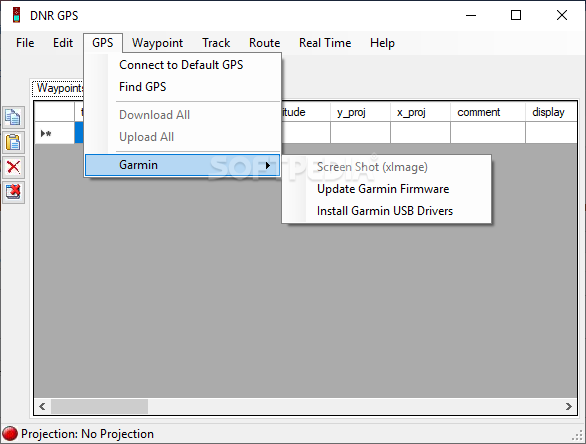Choose Connect to Default GPS

[182, 65]
